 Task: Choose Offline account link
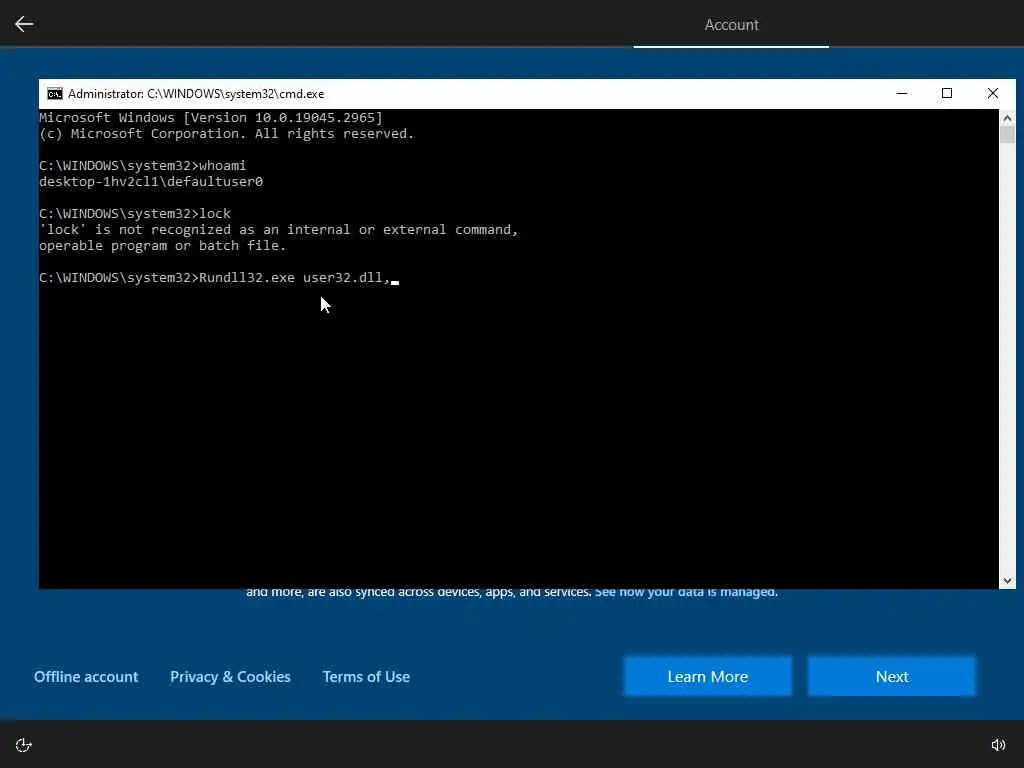[x=86, y=677]
